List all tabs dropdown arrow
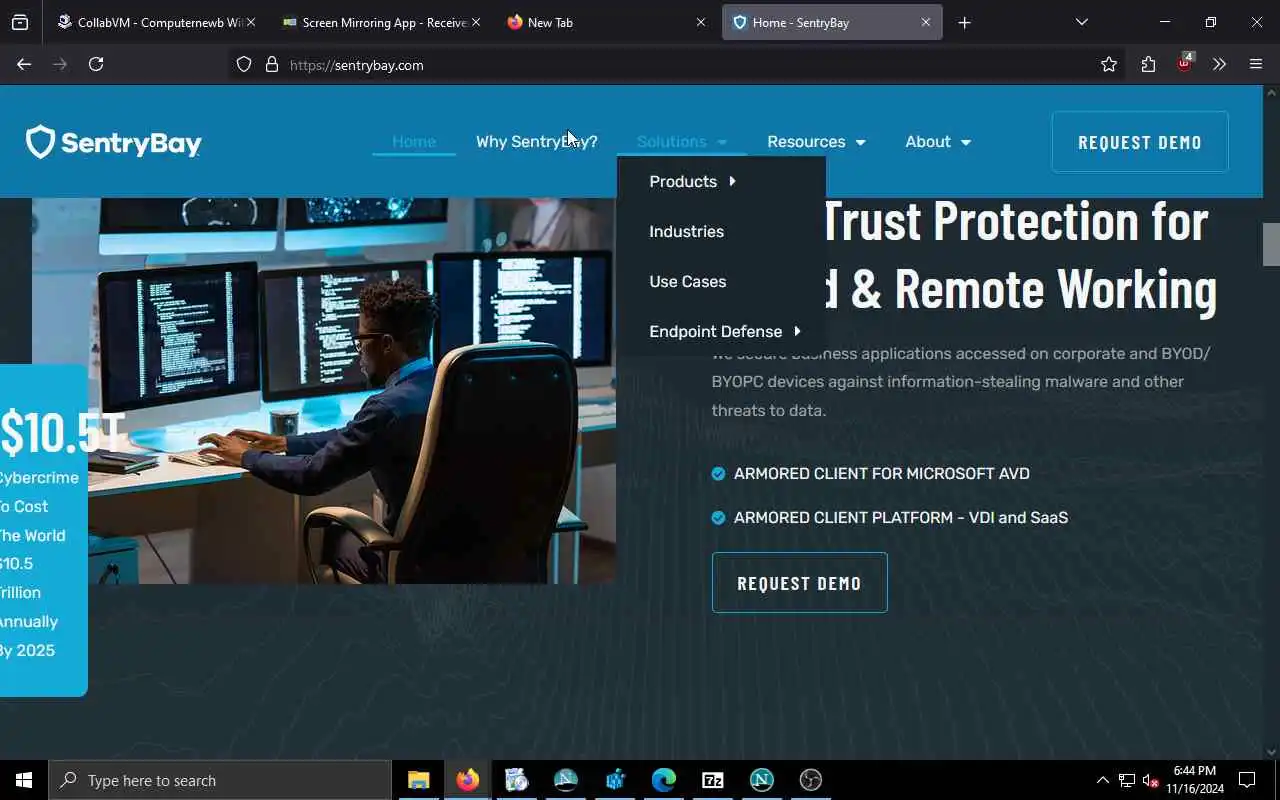 [x=1081, y=22]
